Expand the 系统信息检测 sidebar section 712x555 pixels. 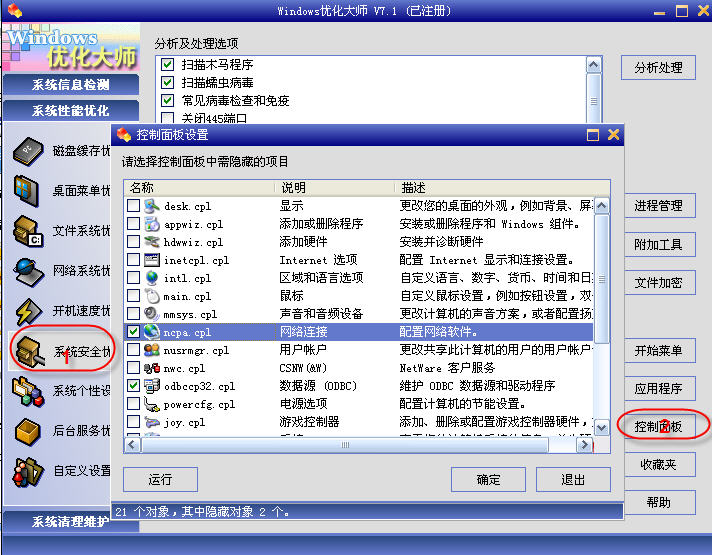71,84
